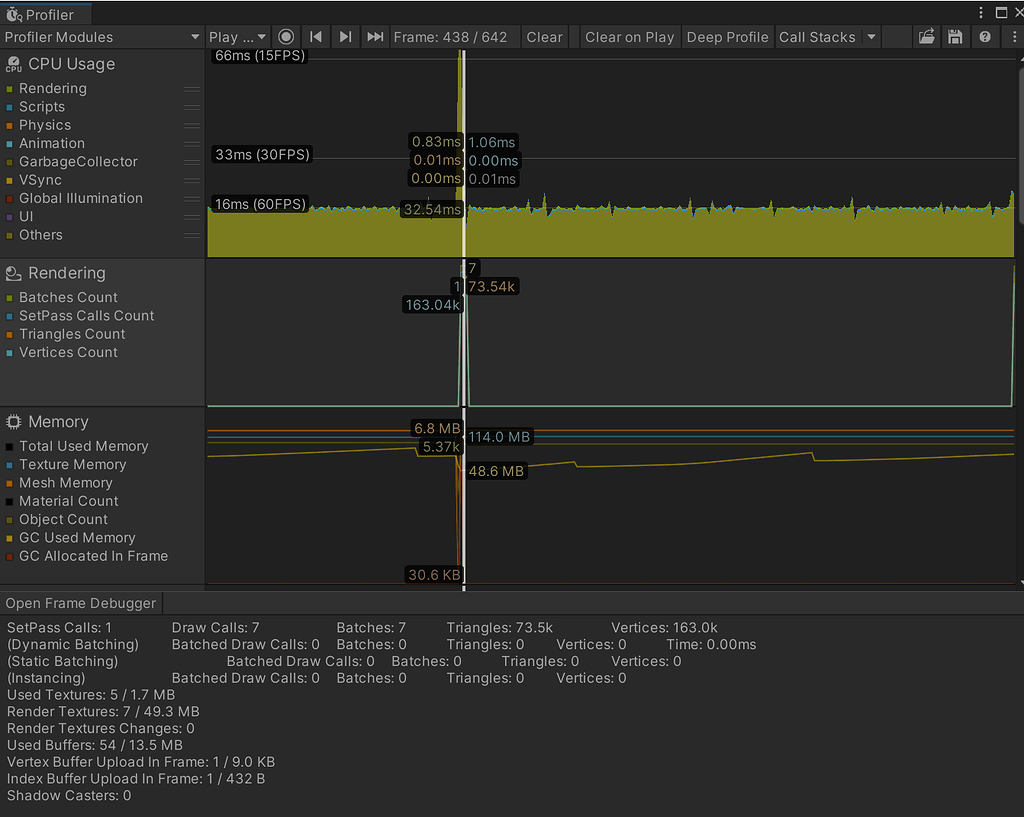Click the CPU Usage module header
The width and height of the screenshot is (1024, 817).
pyautogui.click(x=70, y=63)
